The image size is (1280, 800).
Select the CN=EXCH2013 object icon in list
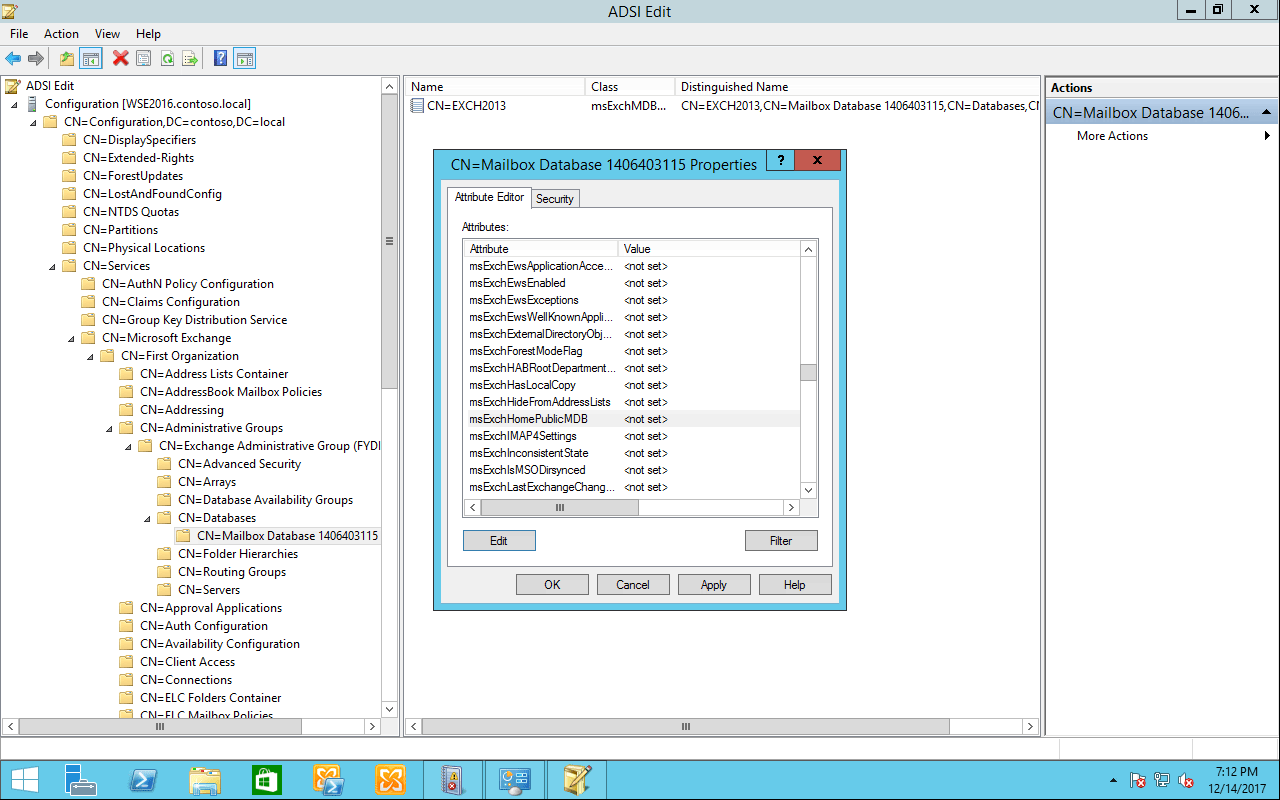[418, 106]
